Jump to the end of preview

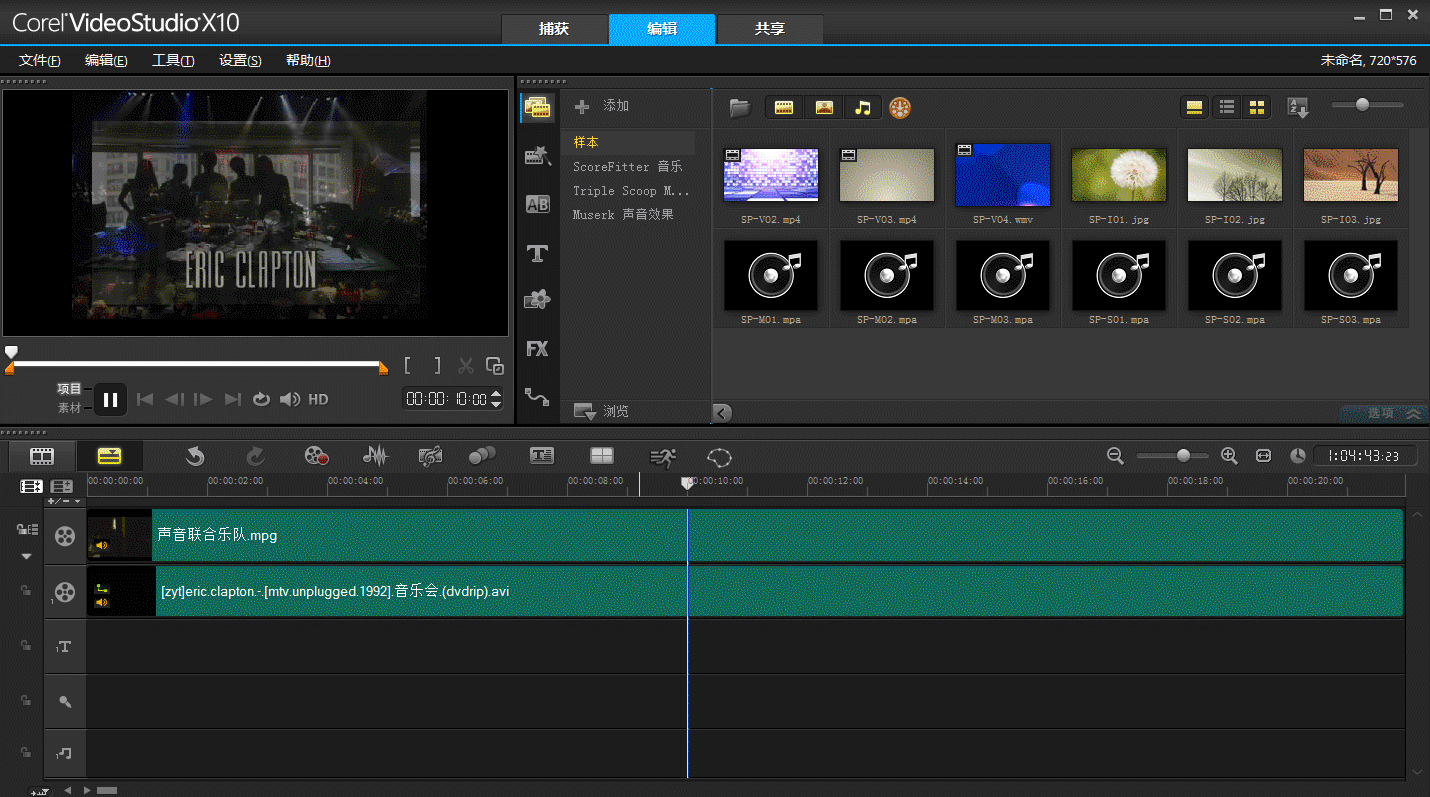233,399
